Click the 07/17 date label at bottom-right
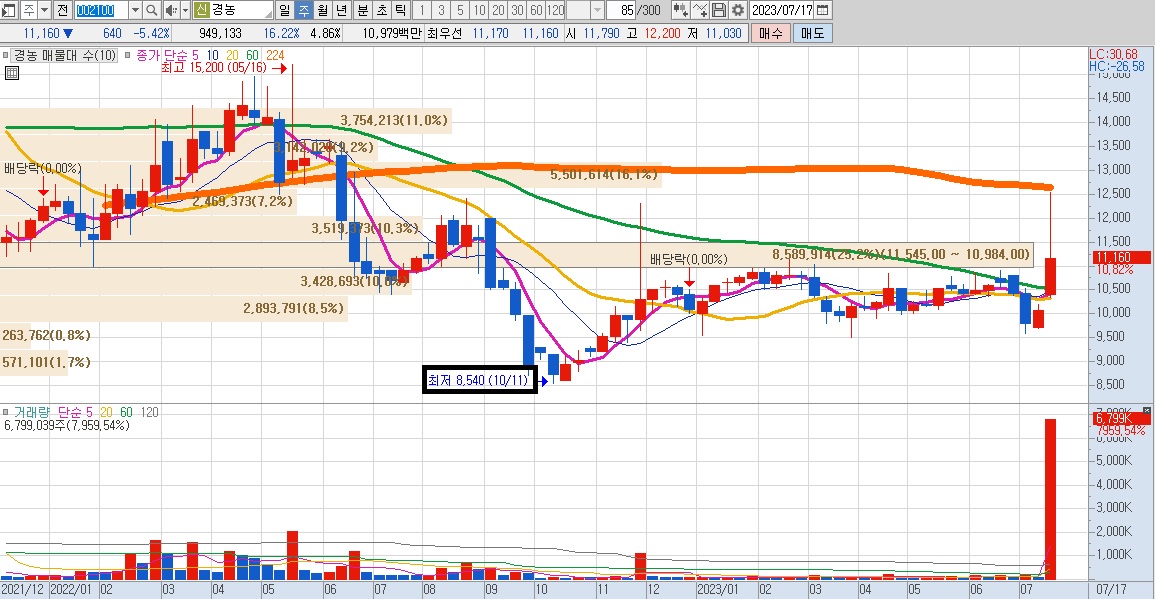The height and width of the screenshot is (599, 1155). pyautogui.click(x=1111, y=590)
